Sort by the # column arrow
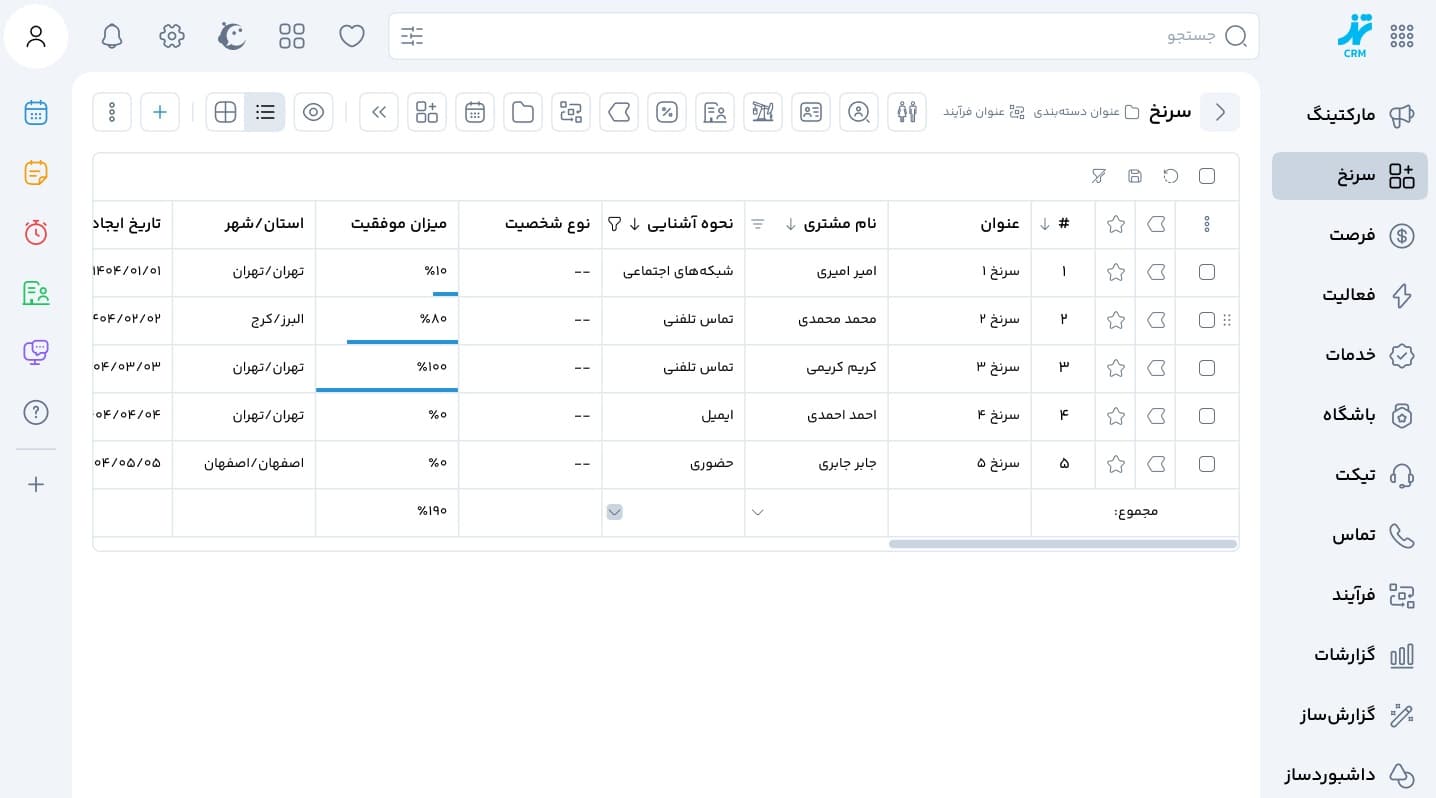The image size is (1436, 798). (x=1045, y=224)
